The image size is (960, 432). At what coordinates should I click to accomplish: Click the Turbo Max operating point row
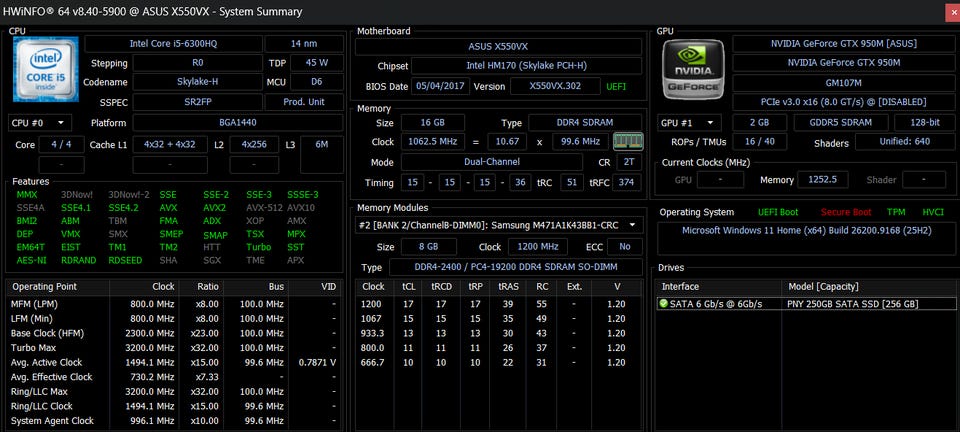click(174, 348)
